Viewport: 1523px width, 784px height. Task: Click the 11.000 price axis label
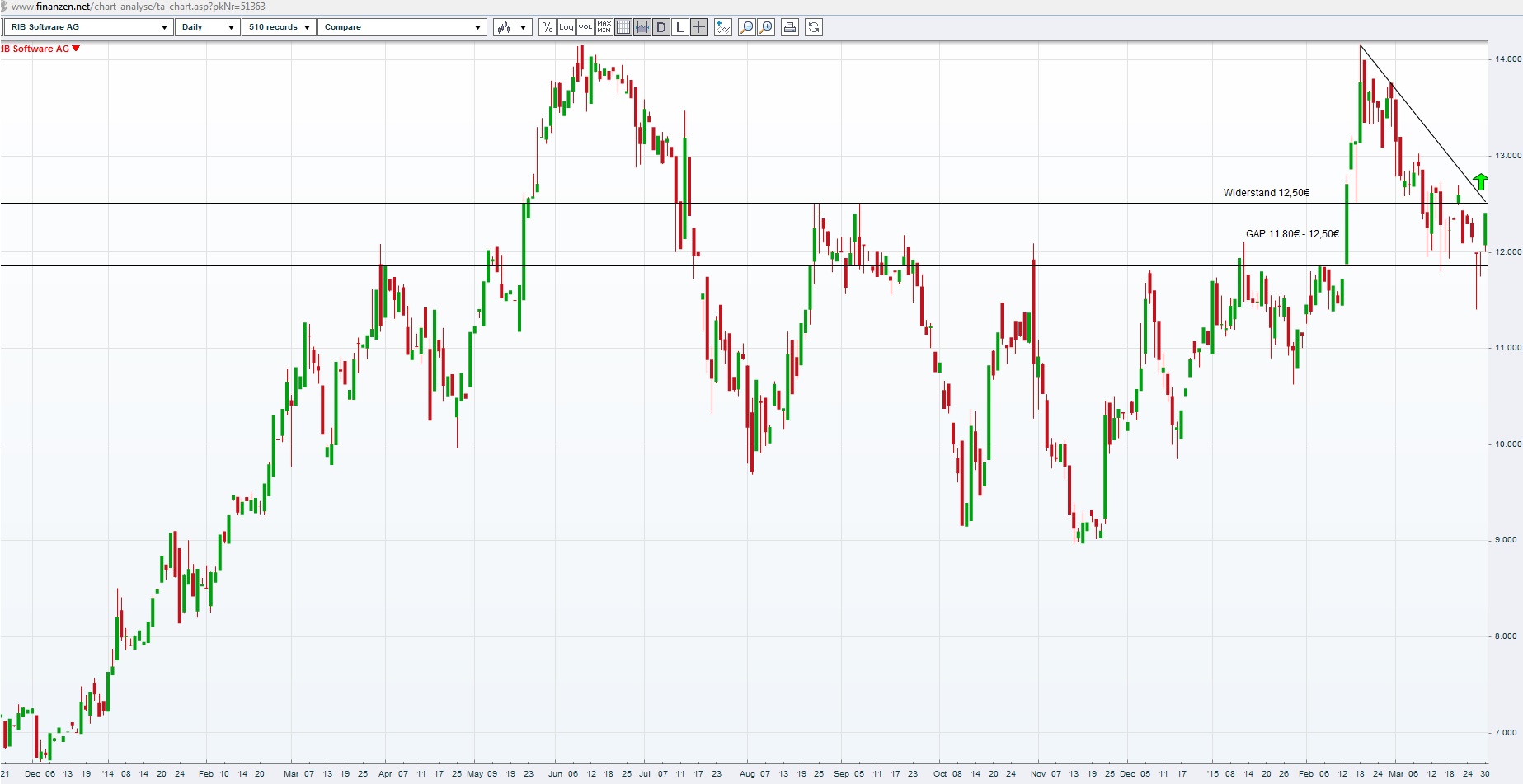tap(1508, 348)
